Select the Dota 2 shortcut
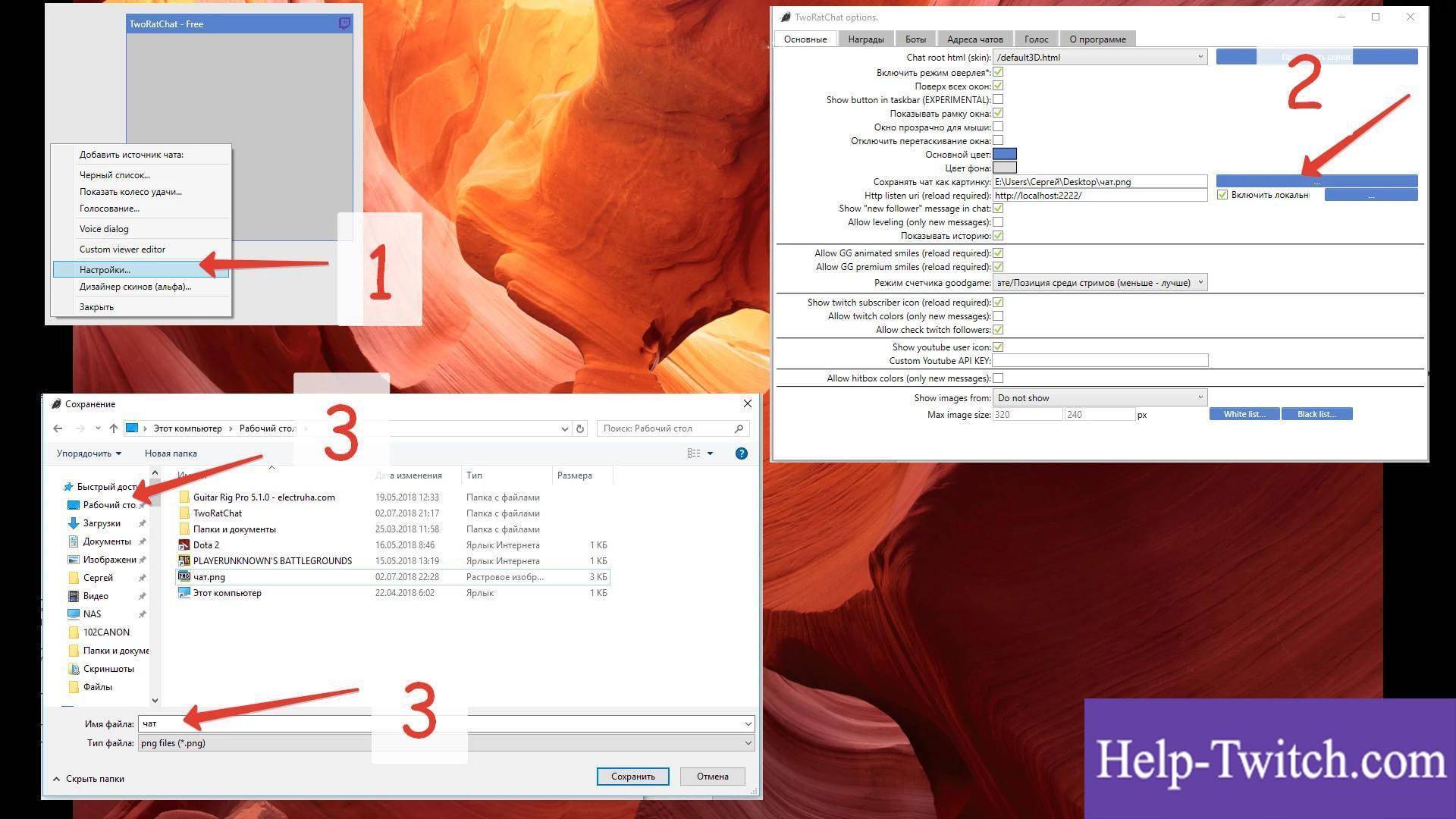 click(x=206, y=545)
